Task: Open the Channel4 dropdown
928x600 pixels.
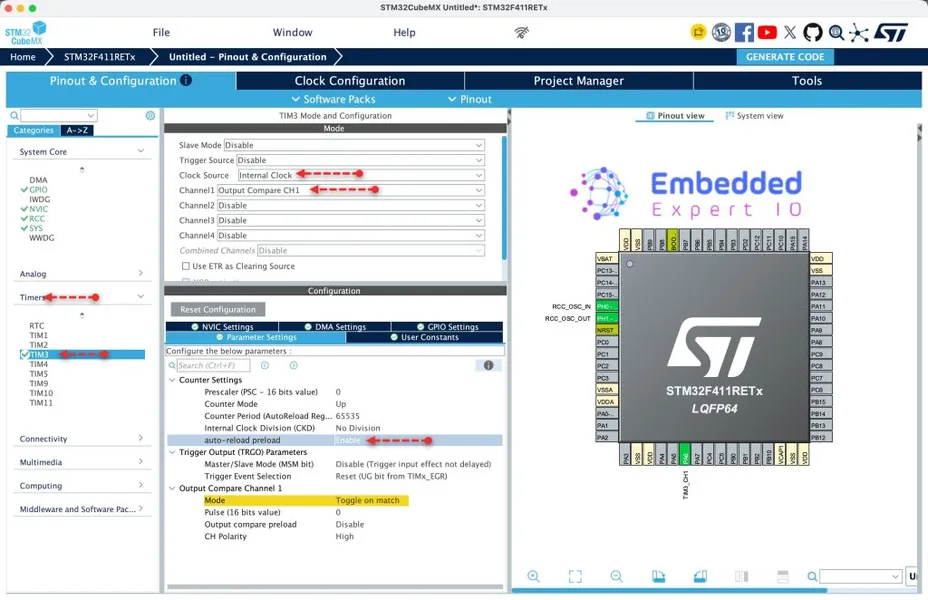Action: point(350,236)
